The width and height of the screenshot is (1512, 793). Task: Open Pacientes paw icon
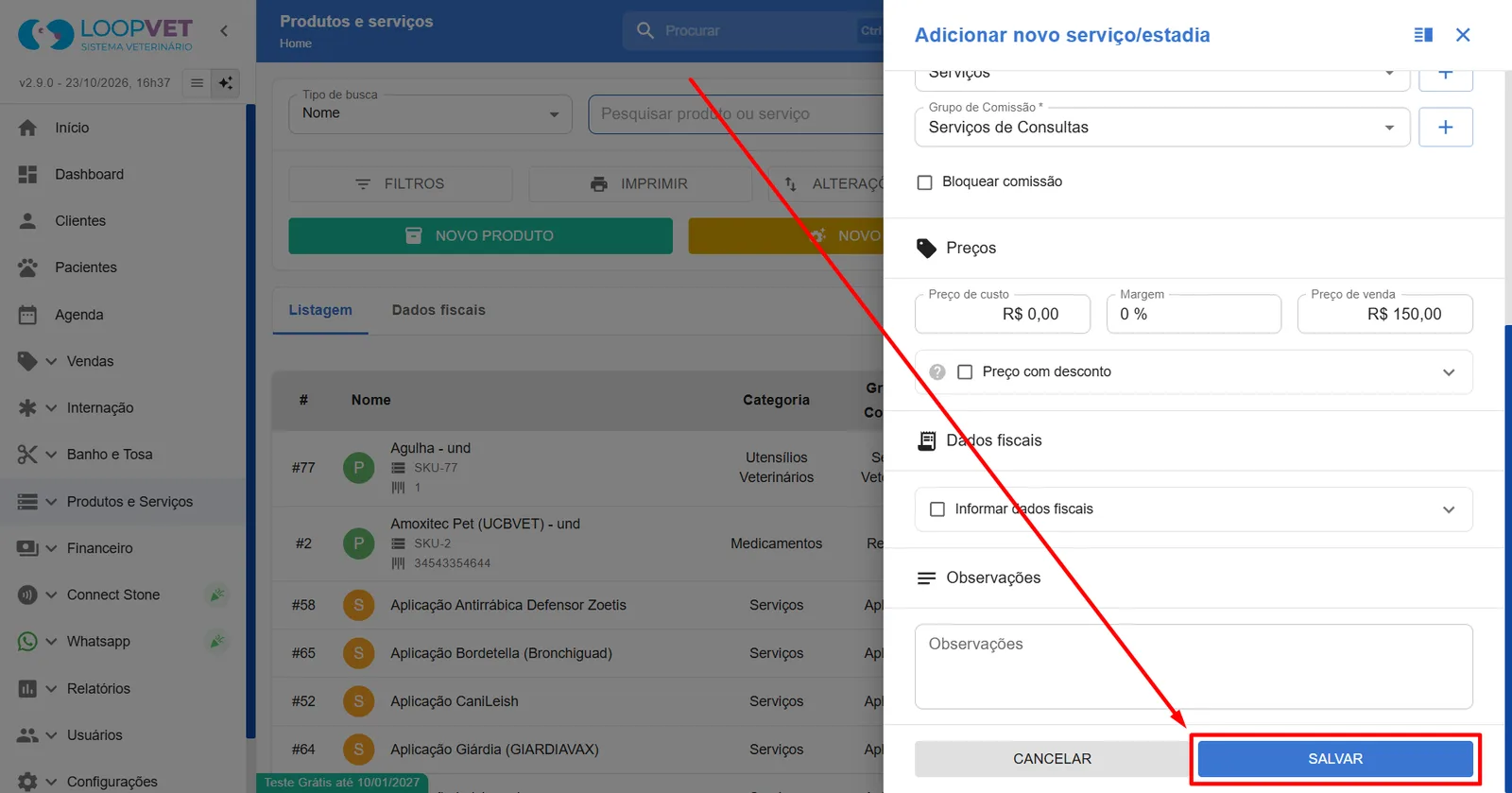tap(28, 267)
